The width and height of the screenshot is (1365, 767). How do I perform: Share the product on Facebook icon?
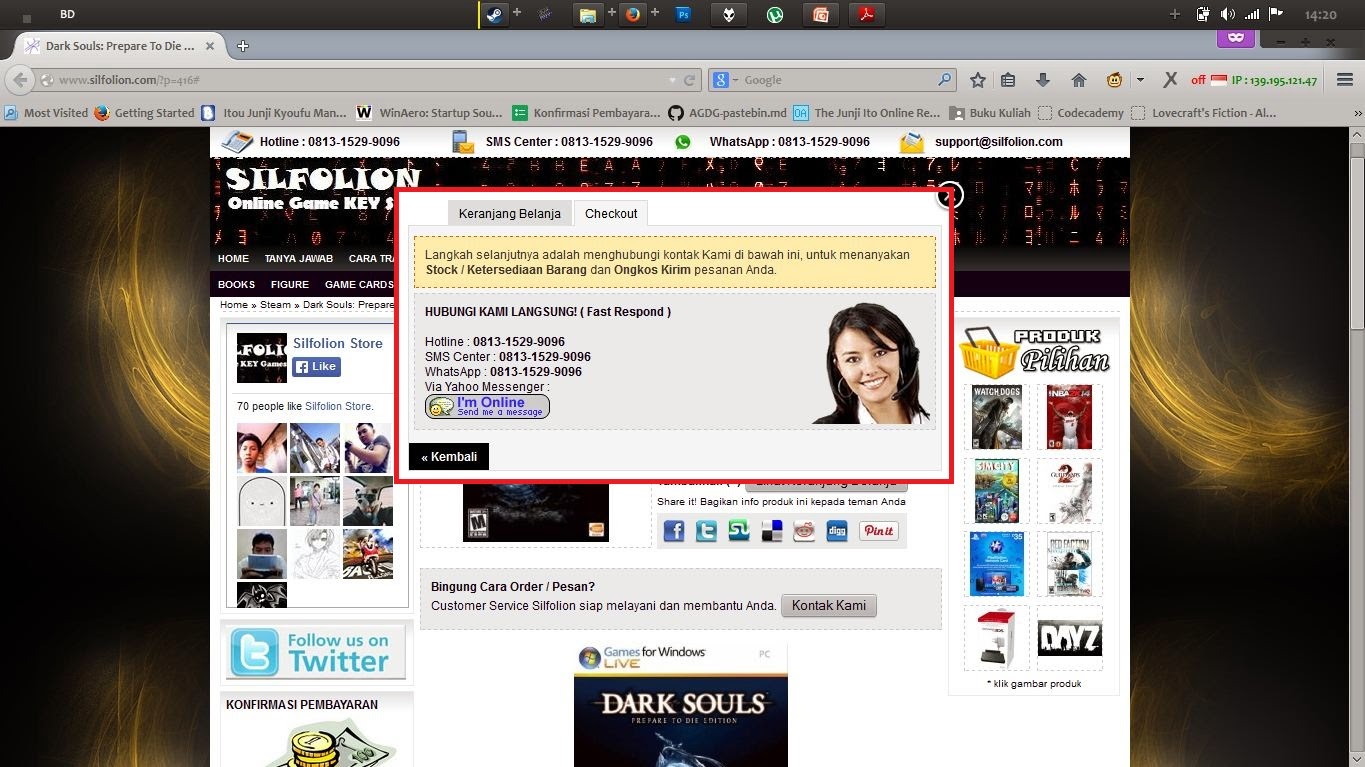tap(674, 531)
